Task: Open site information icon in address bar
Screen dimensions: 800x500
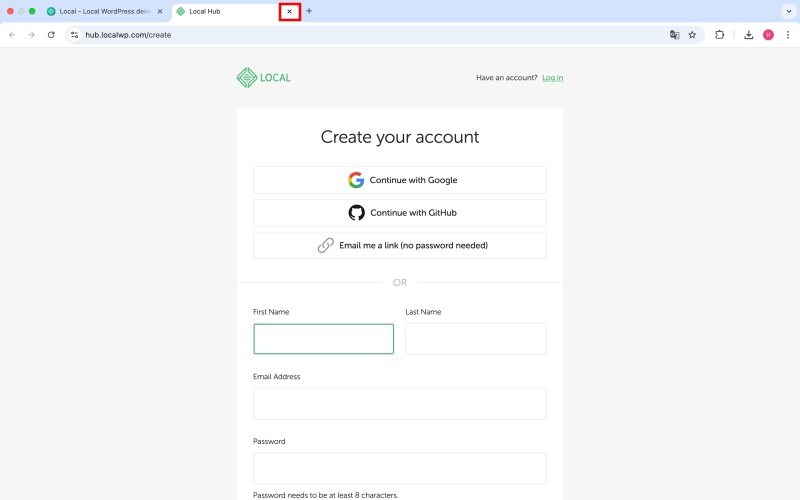Action: coord(74,35)
